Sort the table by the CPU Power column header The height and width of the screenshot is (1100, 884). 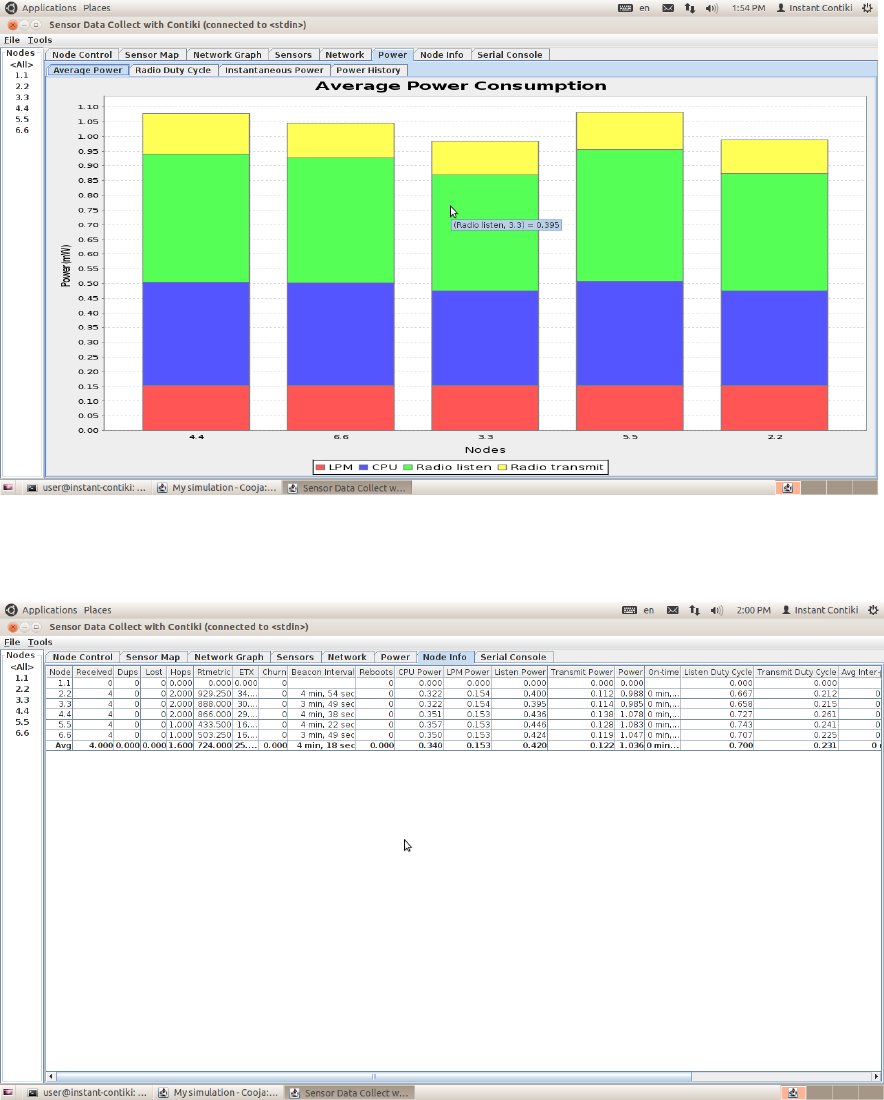pos(420,672)
